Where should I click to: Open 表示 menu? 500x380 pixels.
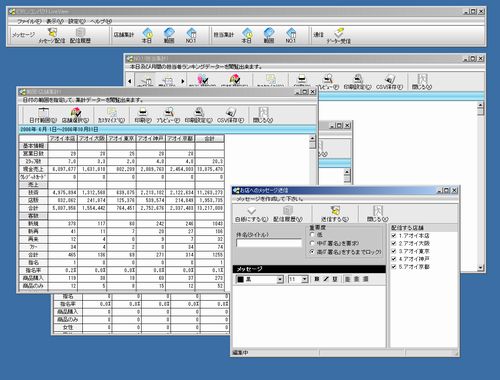click(55, 21)
